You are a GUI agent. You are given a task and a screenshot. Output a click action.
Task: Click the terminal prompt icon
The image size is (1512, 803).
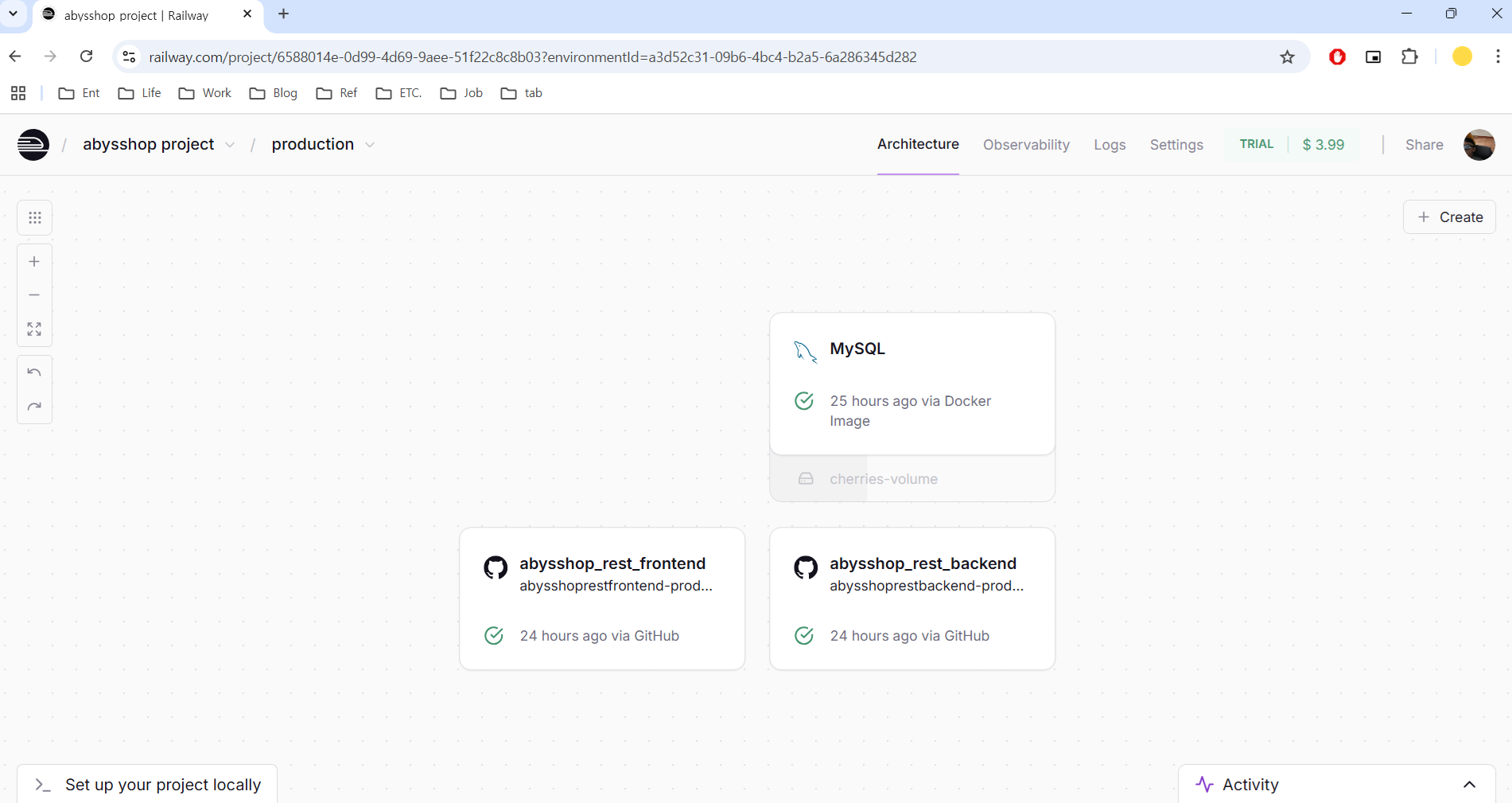pos(43,785)
